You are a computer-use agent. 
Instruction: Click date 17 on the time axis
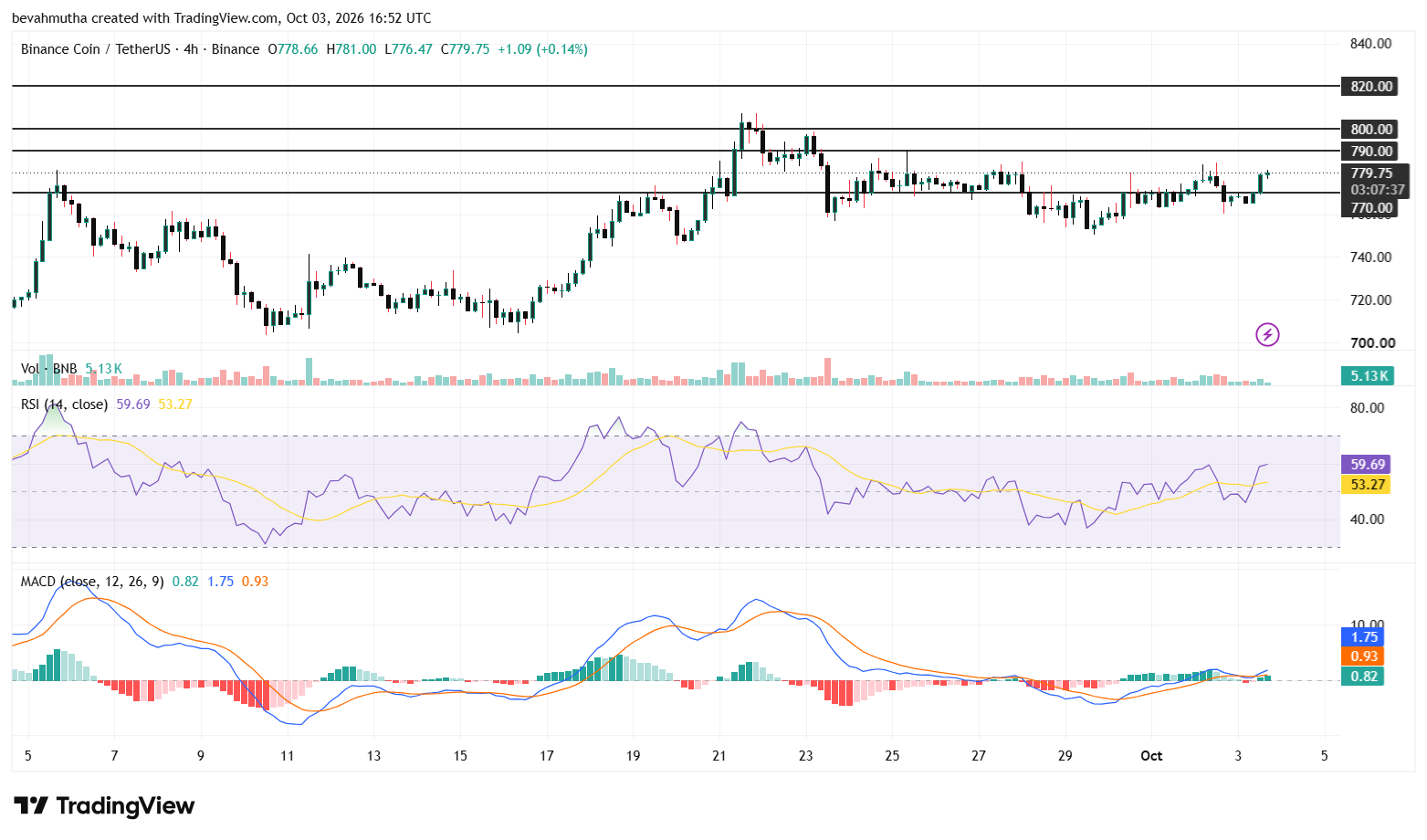[547, 756]
